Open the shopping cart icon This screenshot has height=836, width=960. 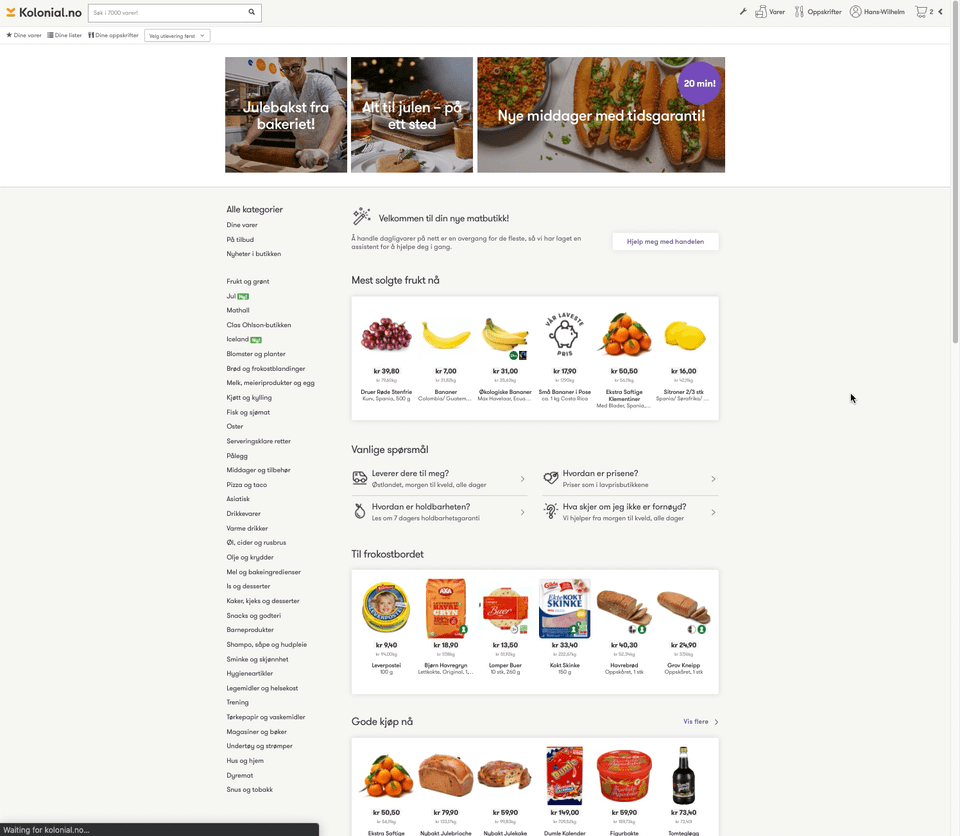pyautogui.click(x=921, y=12)
